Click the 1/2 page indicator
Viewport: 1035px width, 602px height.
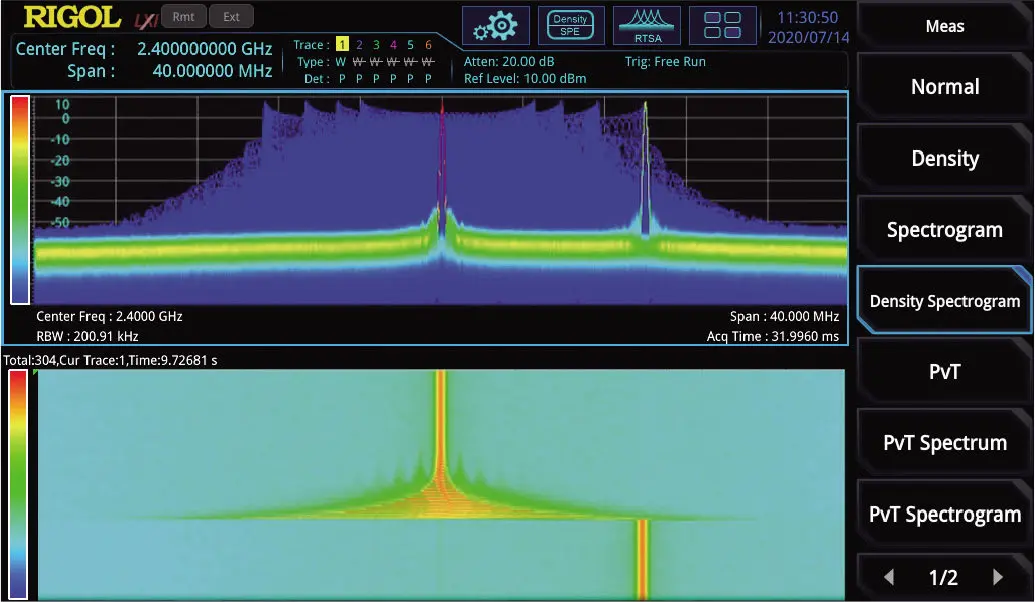943,578
